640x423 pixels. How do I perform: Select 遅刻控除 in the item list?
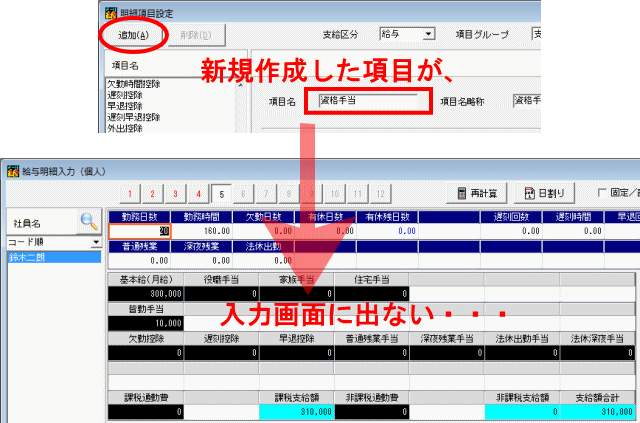click(124, 95)
